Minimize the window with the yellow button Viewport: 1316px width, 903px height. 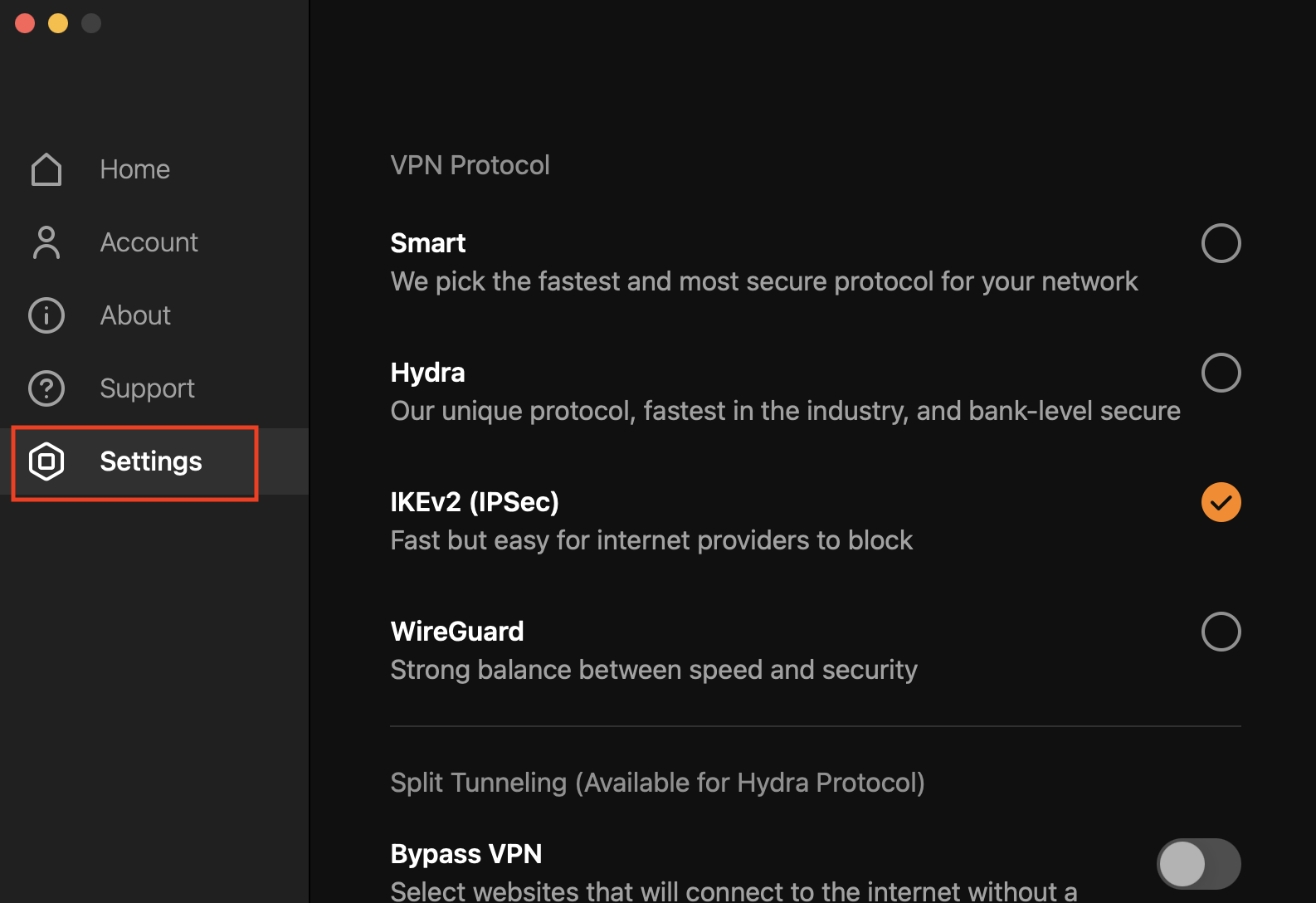[x=58, y=23]
